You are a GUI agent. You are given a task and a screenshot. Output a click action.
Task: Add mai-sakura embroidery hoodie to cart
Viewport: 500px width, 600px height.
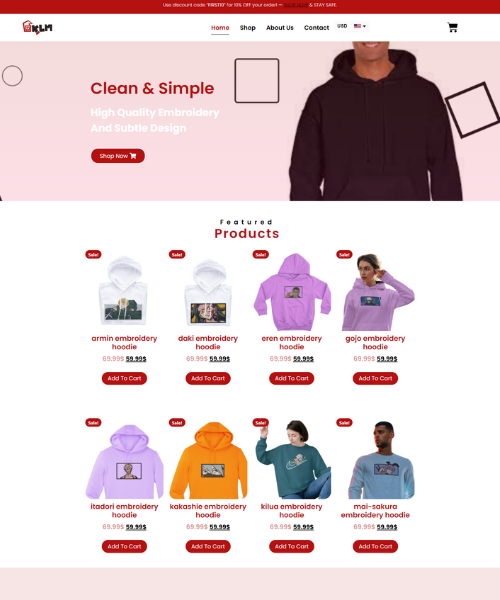[x=375, y=546]
